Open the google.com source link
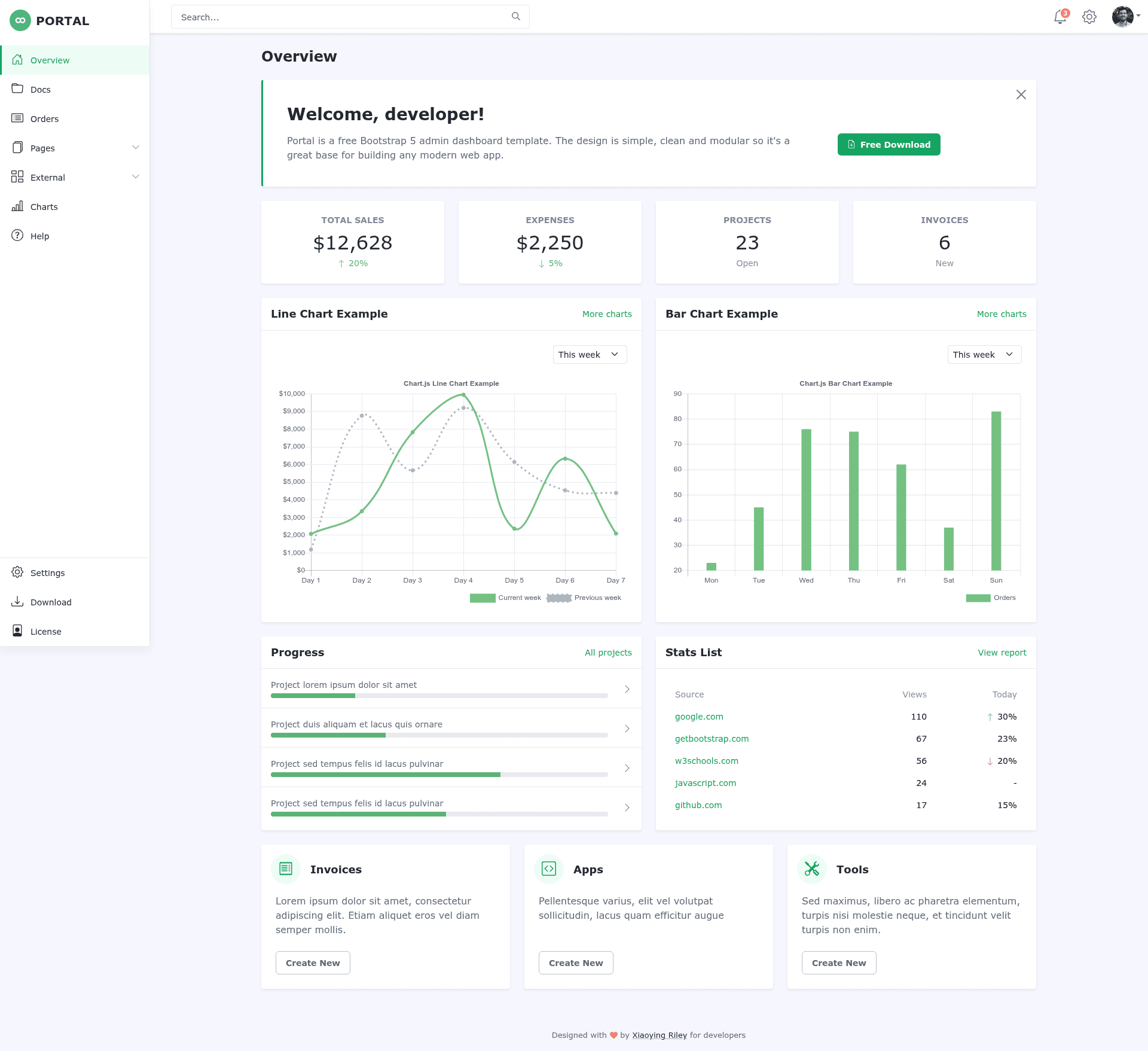 [x=699, y=717]
